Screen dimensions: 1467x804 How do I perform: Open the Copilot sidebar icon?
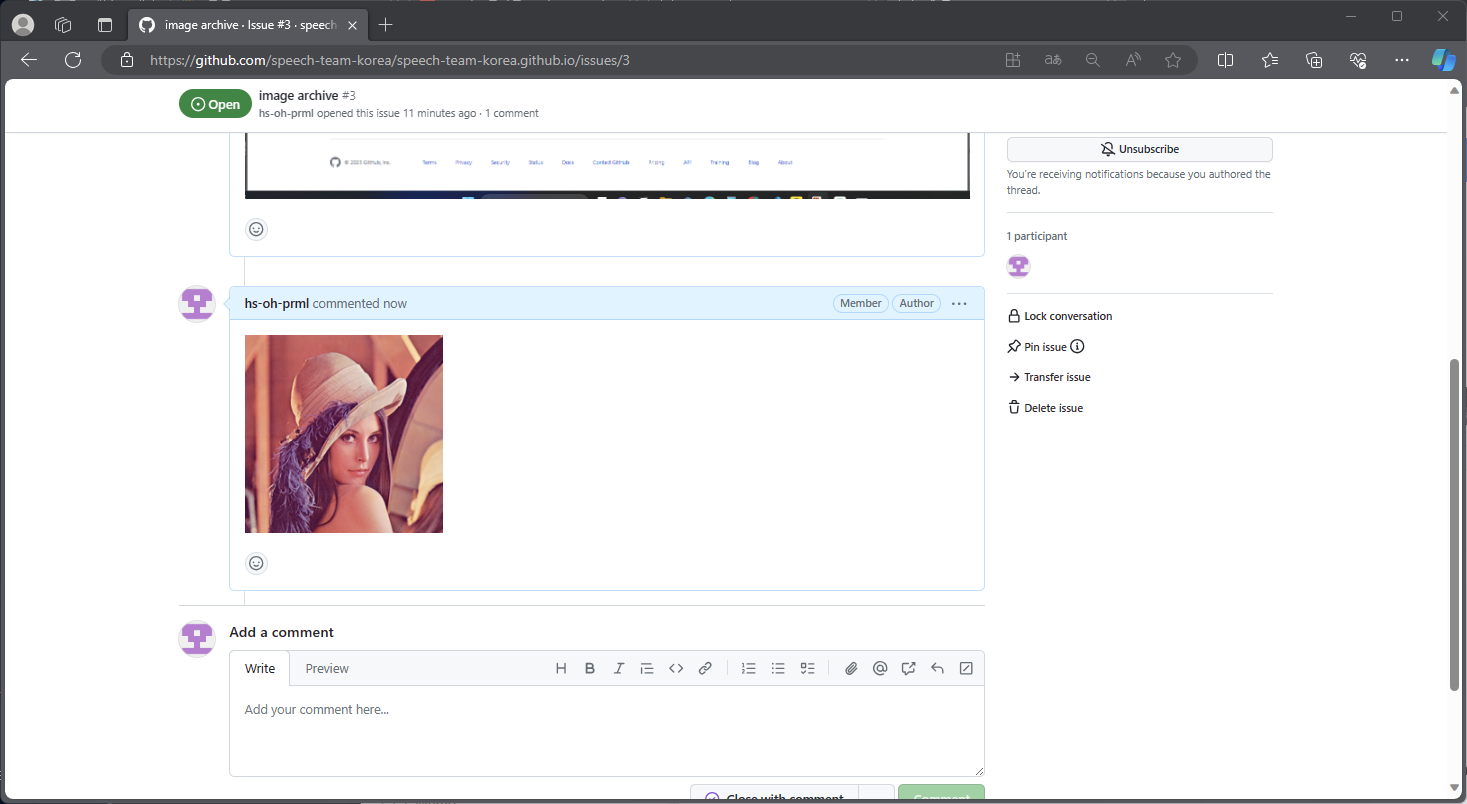1443,60
